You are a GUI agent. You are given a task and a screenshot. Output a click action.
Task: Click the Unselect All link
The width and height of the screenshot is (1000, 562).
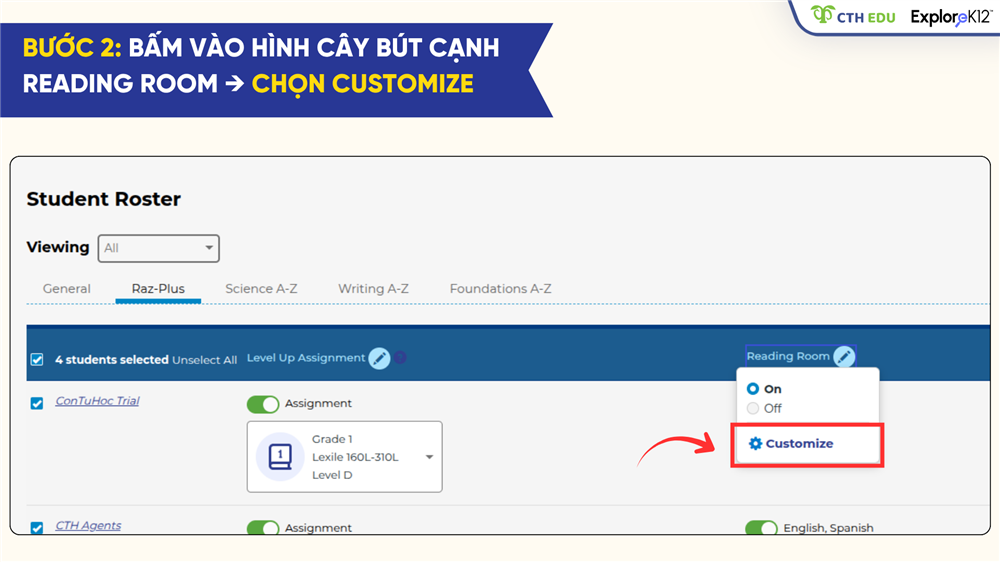[x=204, y=360]
